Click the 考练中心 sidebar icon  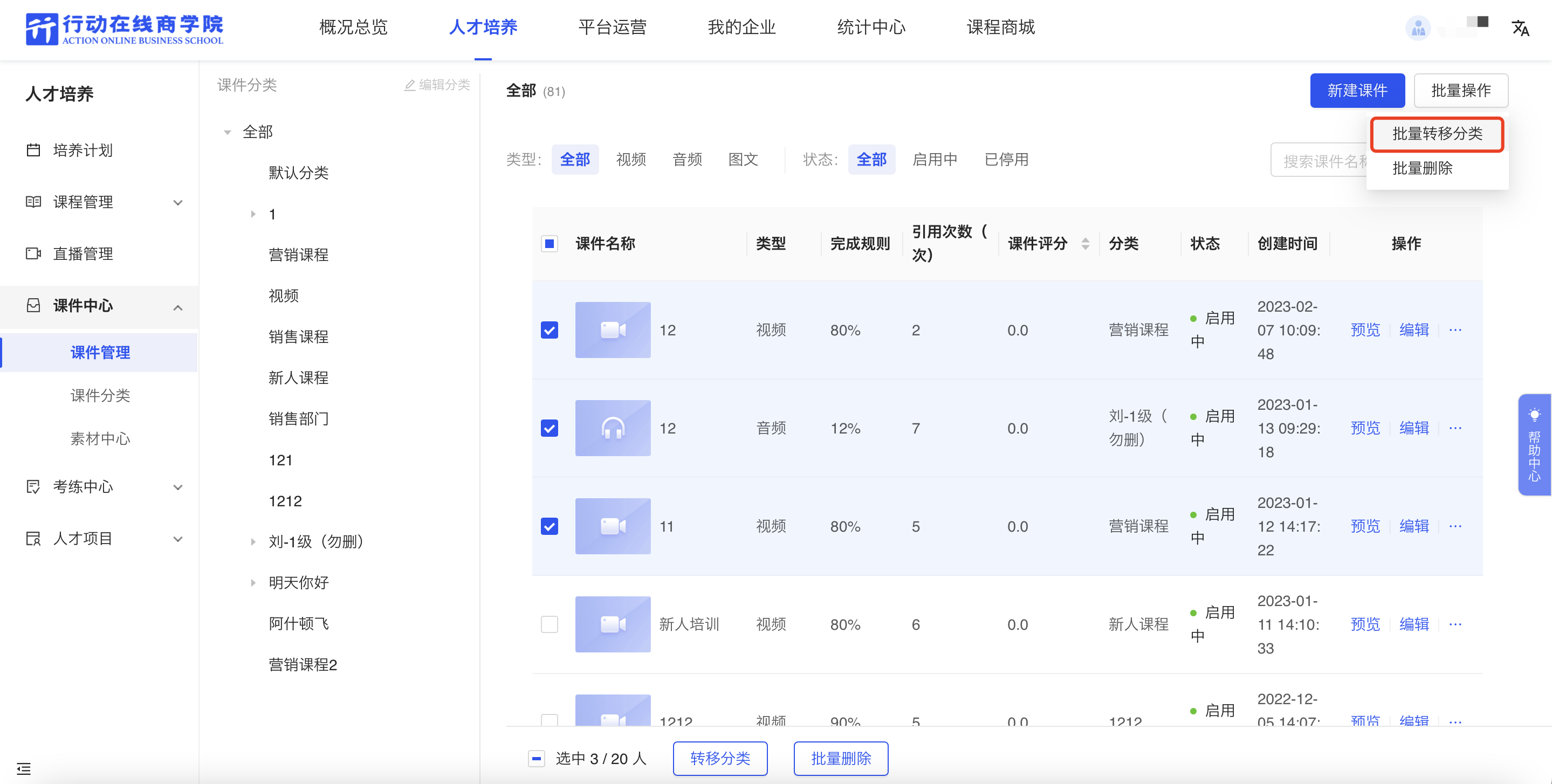[34, 486]
